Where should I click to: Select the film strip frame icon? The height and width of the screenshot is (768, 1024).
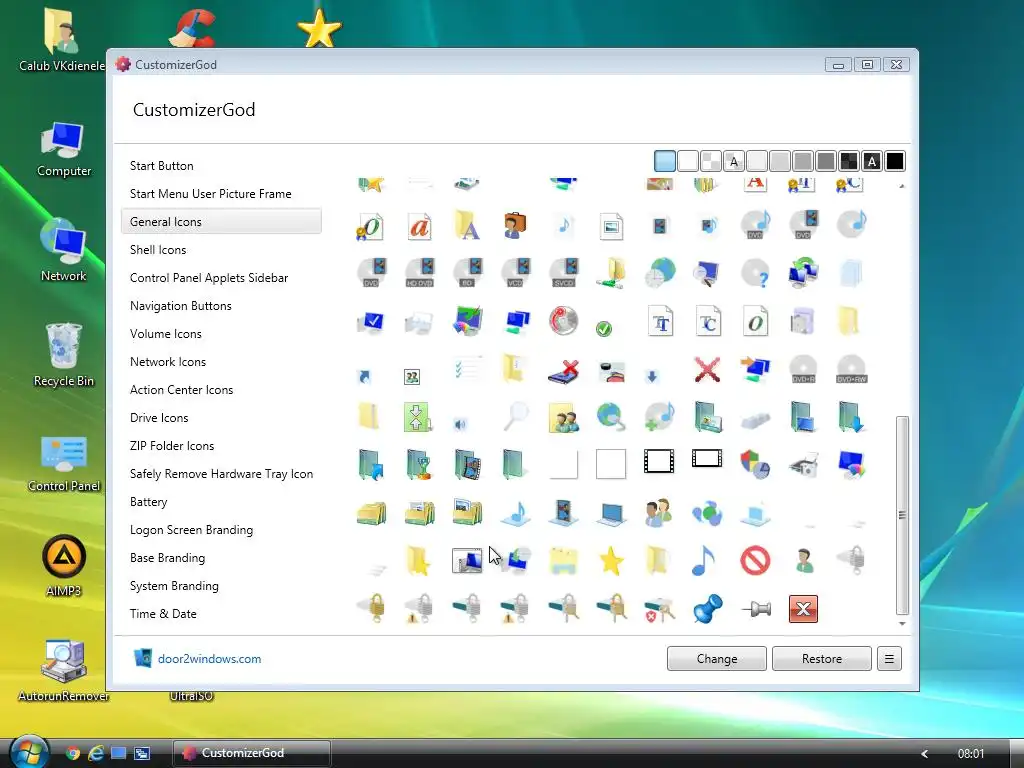[x=659, y=461]
